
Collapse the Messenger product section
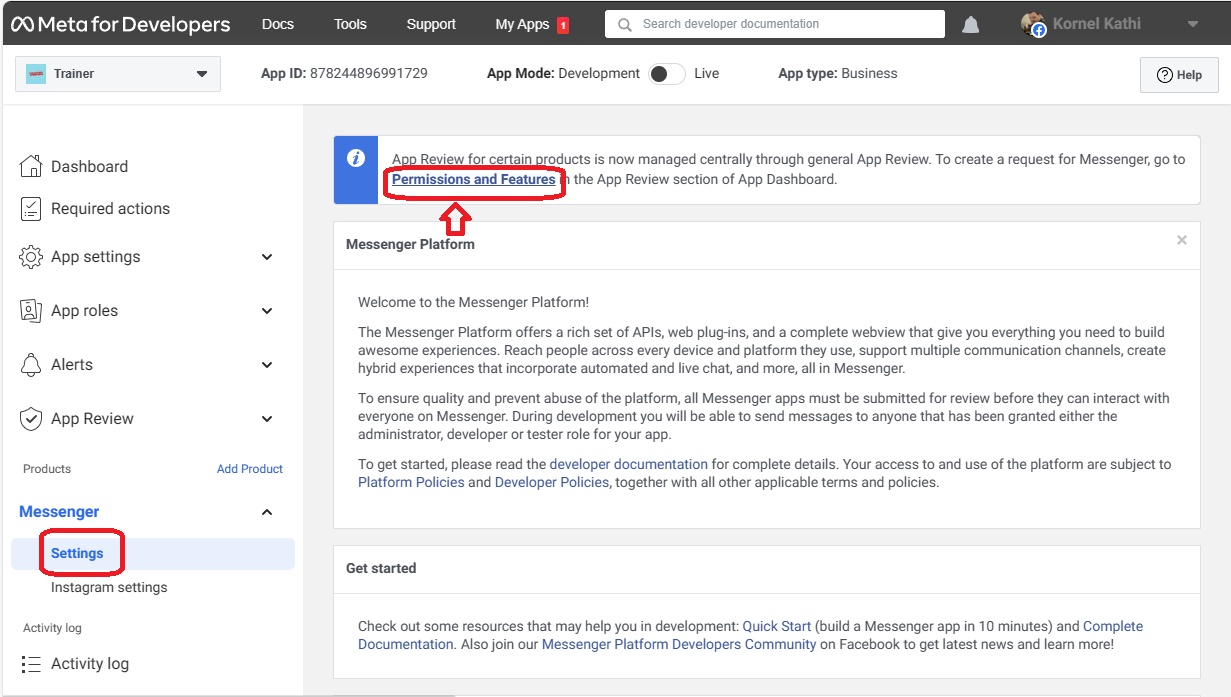coord(267,512)
